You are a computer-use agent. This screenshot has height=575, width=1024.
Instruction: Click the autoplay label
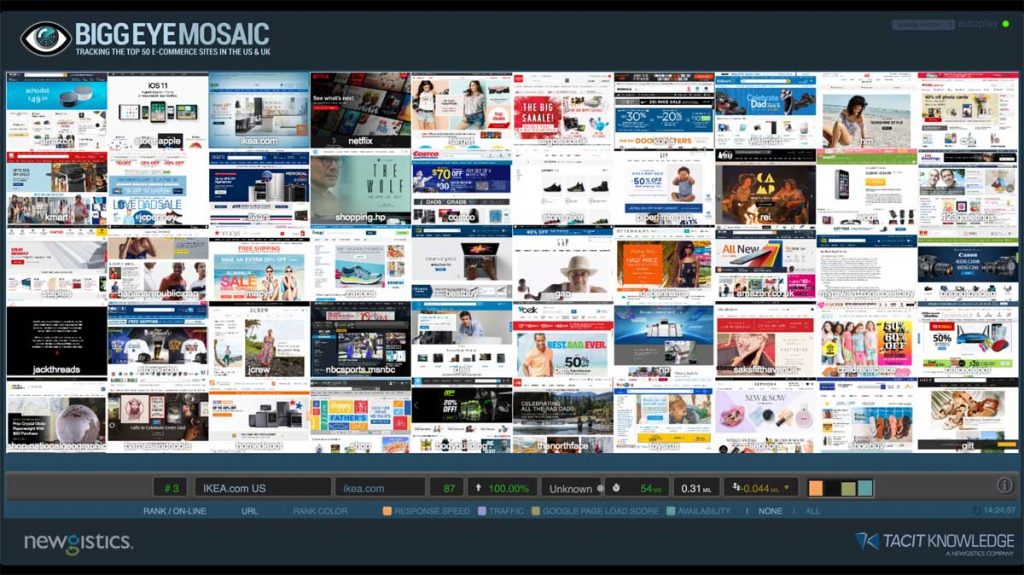(x=978, y=24)
